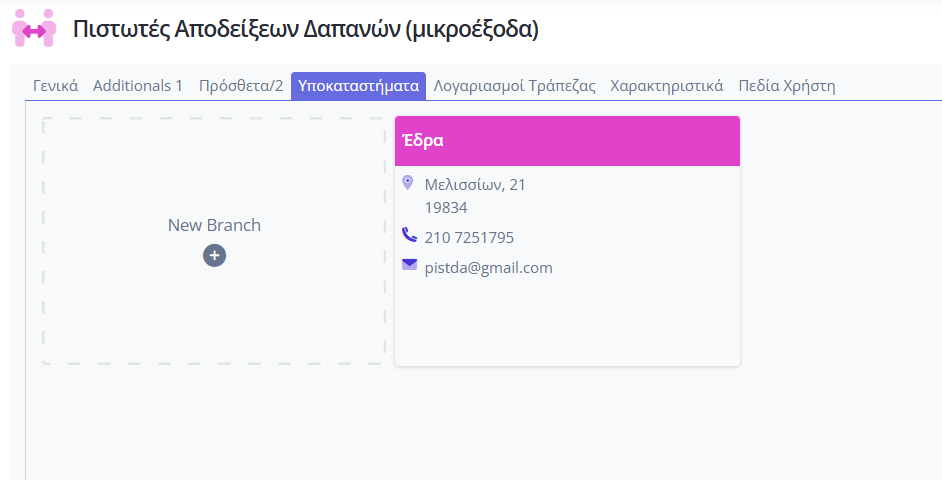Go to the Λογαριασμοί Τράπεζας tab
The image size is (942, 480).
point(514,86)
